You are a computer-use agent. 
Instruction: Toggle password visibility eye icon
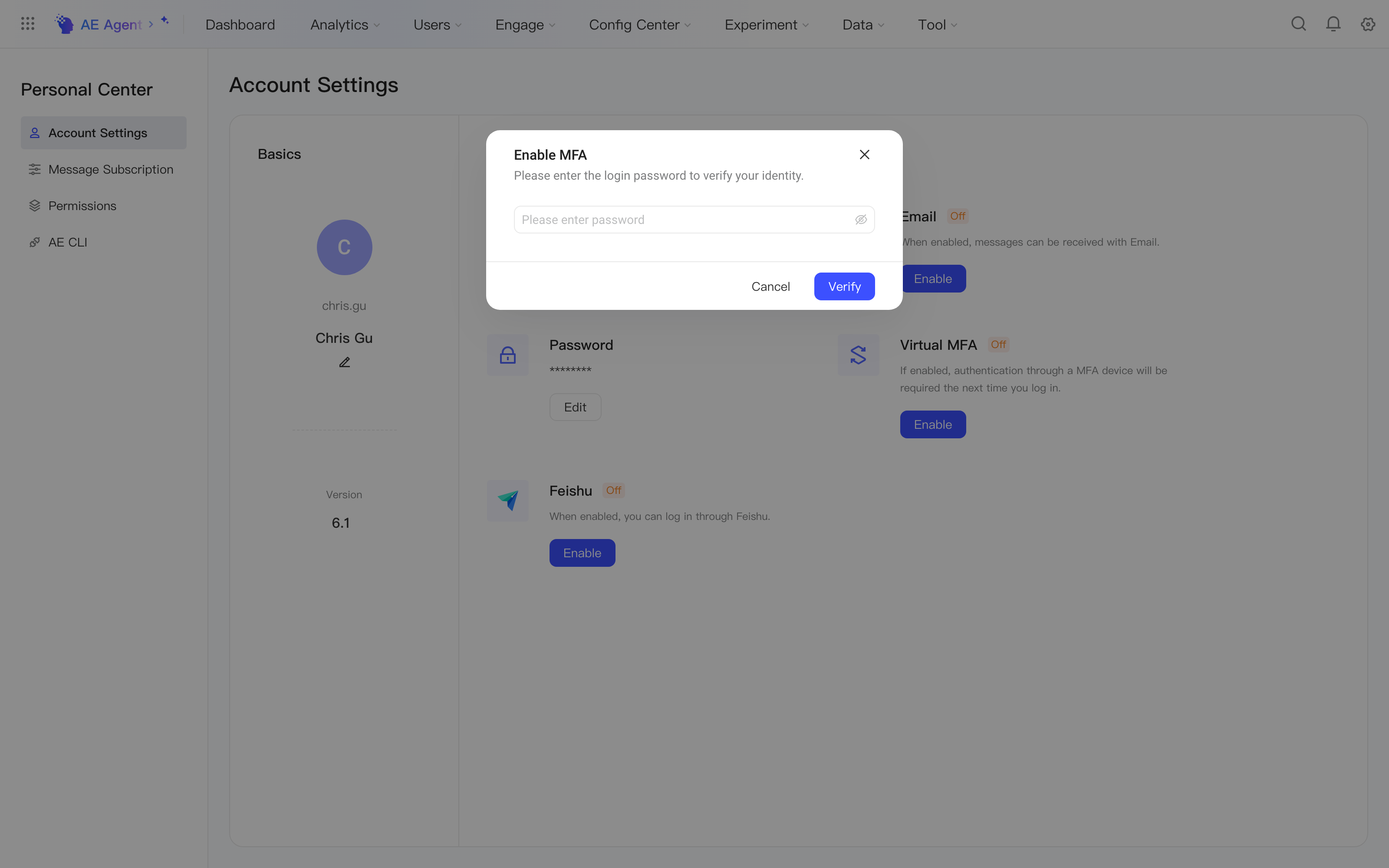[861, 220]
